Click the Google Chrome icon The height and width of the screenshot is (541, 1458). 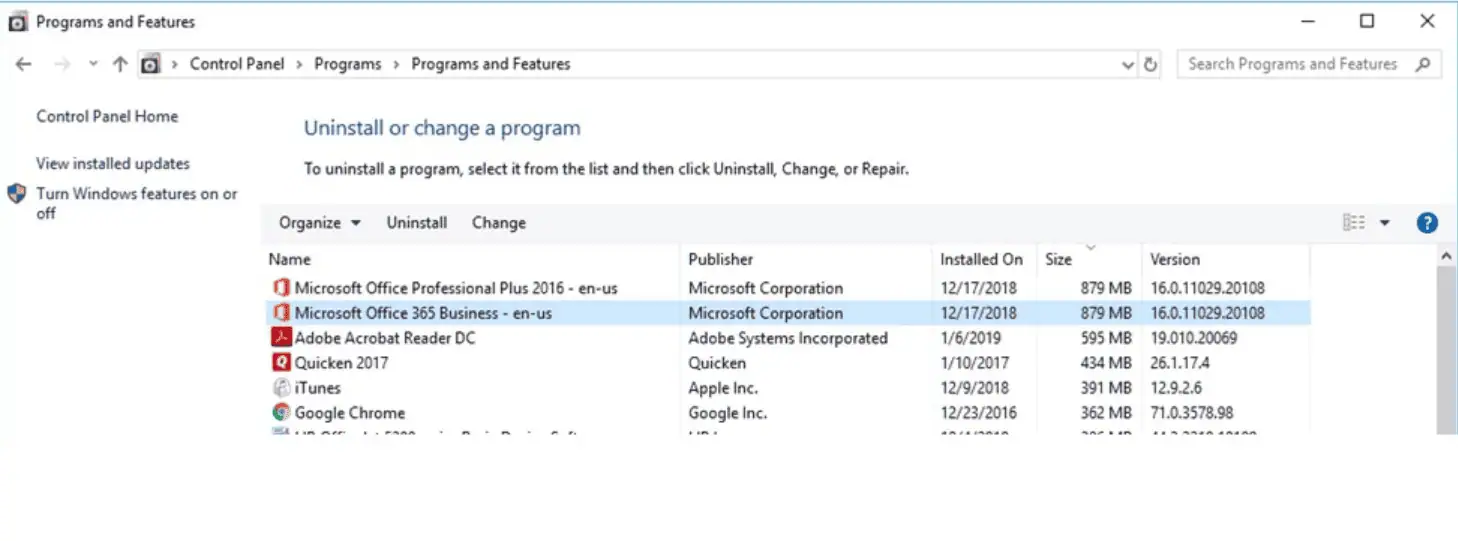click(281, 413)
